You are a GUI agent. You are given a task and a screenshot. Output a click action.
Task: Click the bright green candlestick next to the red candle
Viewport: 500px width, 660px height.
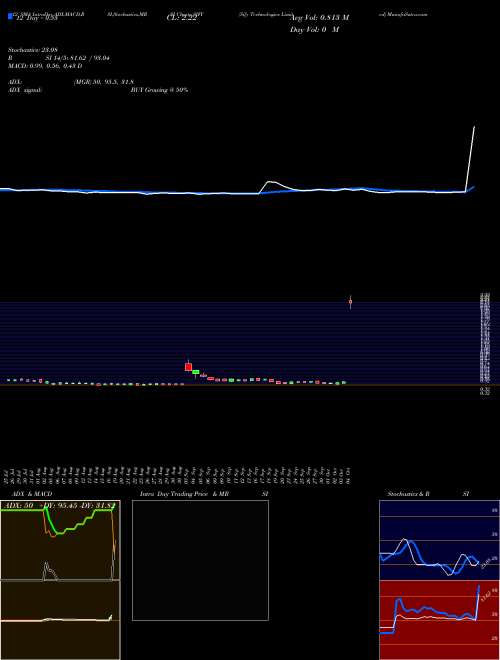click(x=195, y=372)
